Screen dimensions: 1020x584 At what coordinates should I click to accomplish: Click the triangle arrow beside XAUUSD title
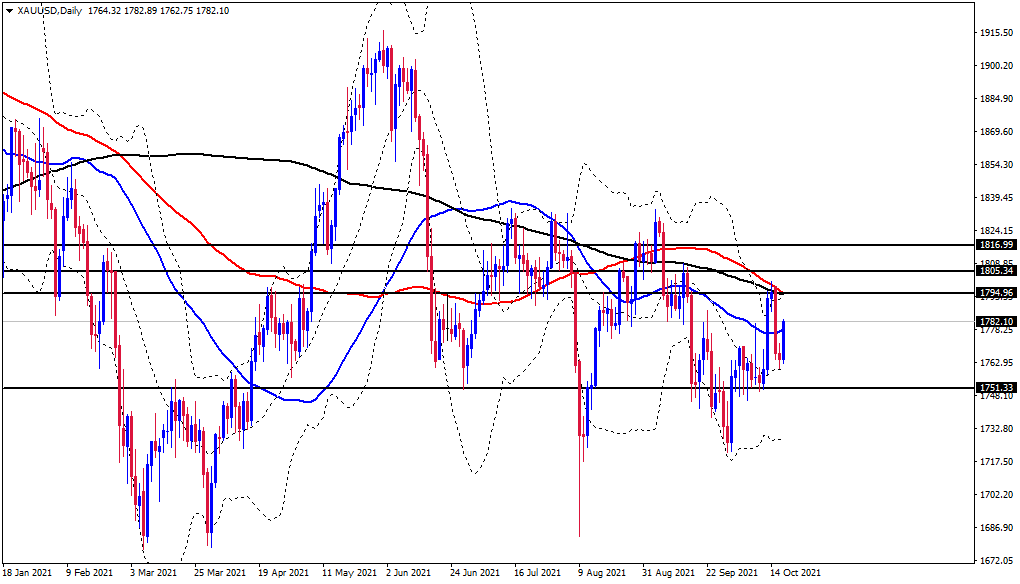click(9, 11)
